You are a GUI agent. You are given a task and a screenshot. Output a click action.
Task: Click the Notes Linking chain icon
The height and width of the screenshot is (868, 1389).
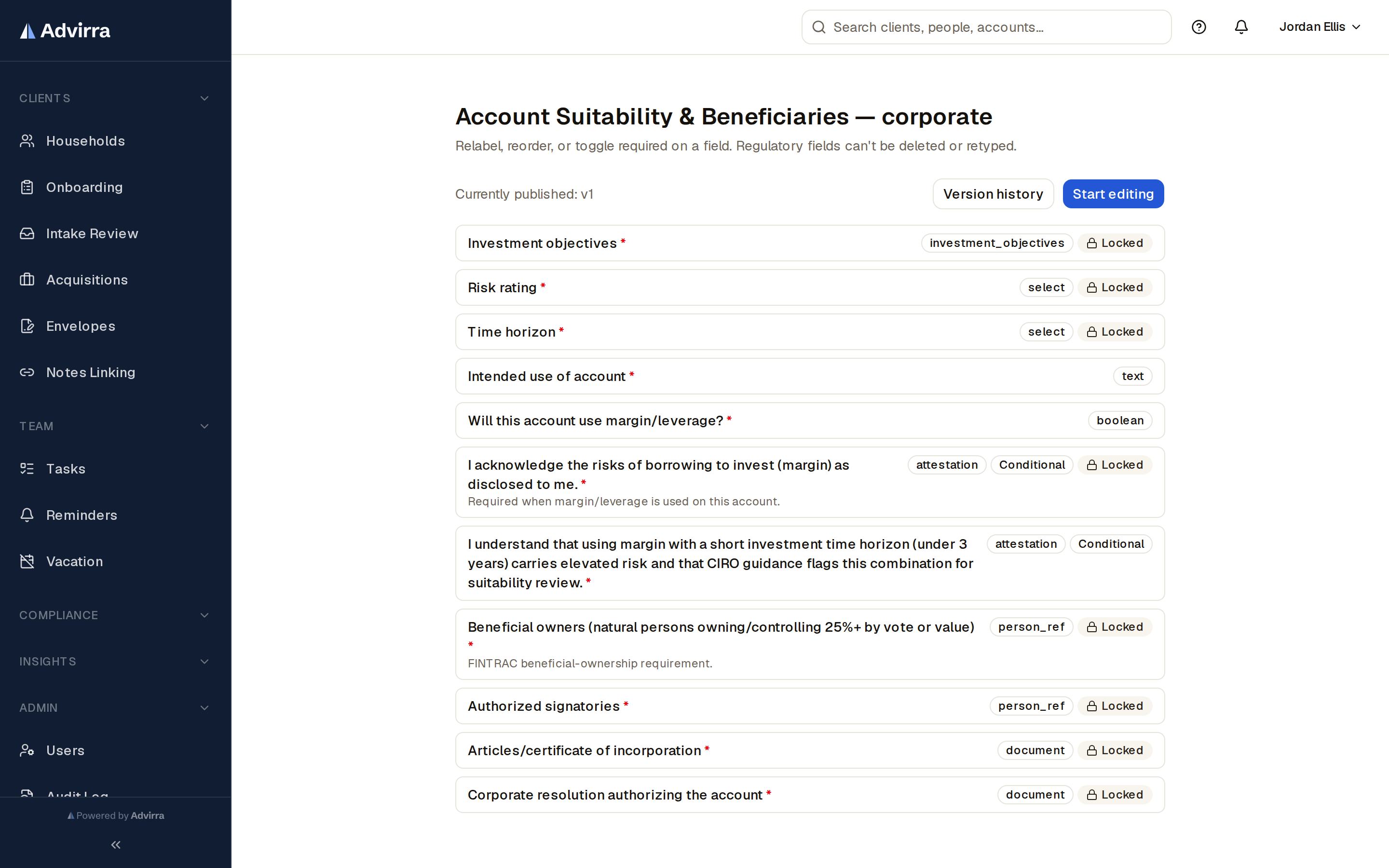pyautogui.click(x=27, y=373)
